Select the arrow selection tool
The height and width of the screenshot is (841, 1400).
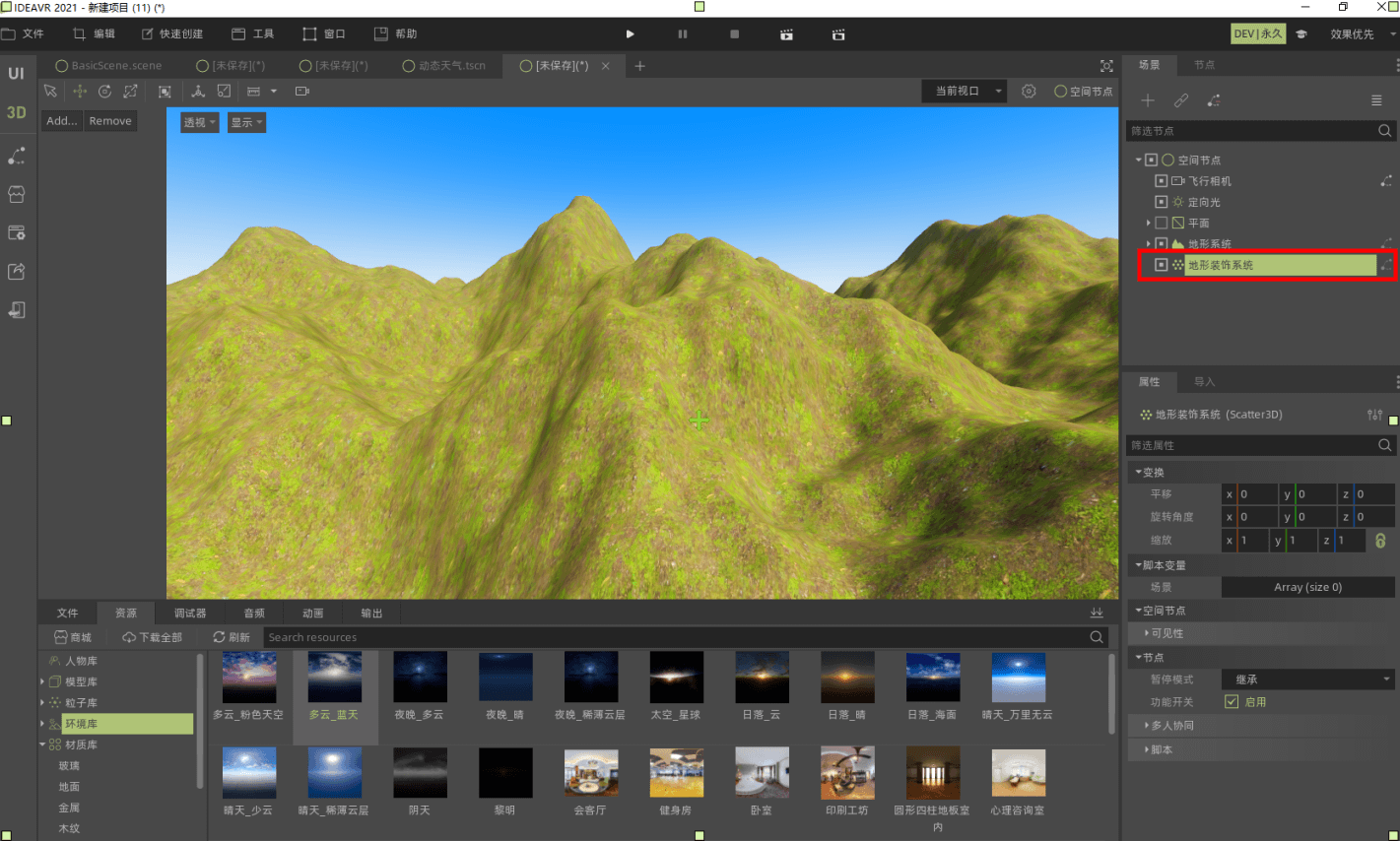tap(50, 91)
